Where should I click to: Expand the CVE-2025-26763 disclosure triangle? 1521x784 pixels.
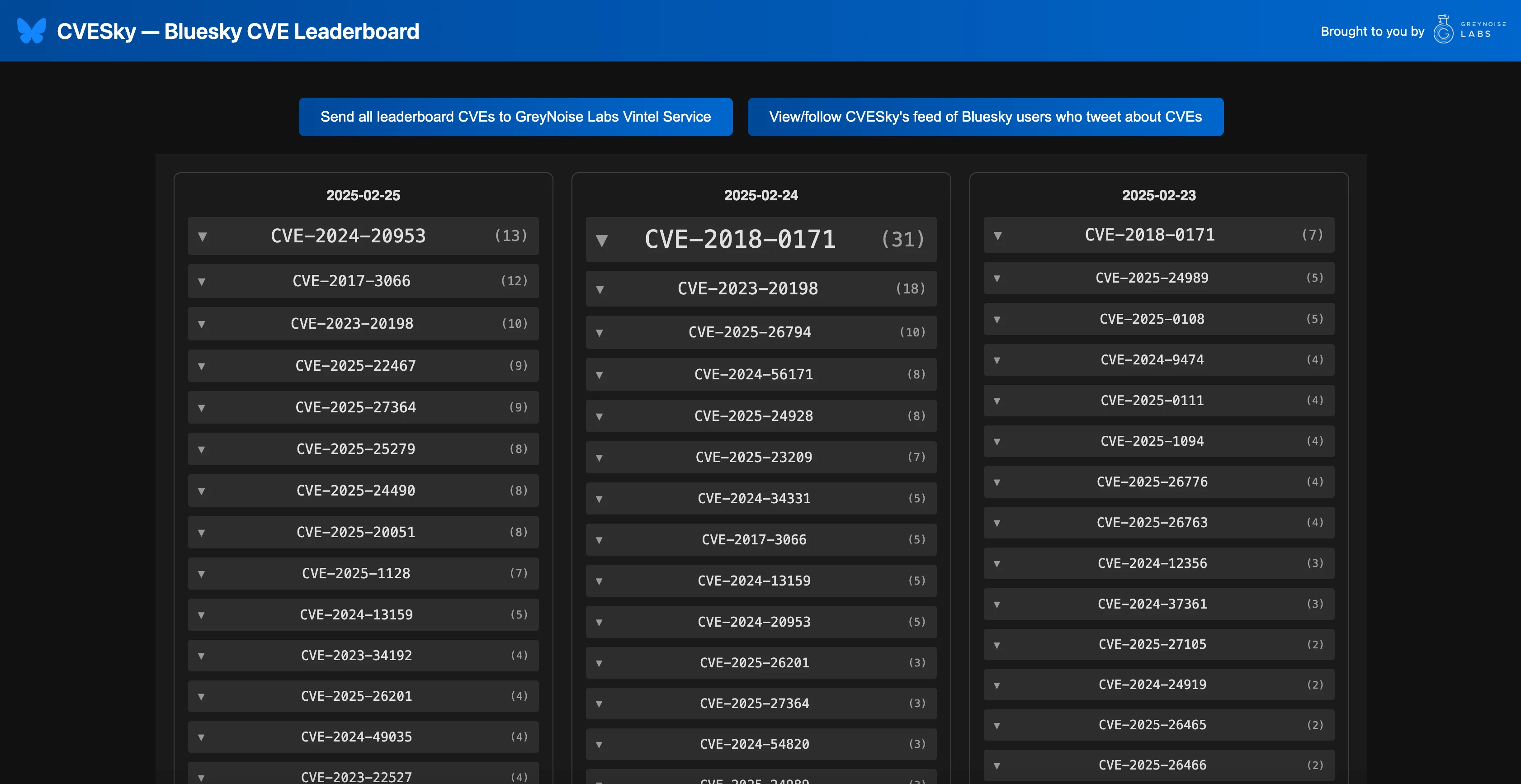click(x=997, y=523)
